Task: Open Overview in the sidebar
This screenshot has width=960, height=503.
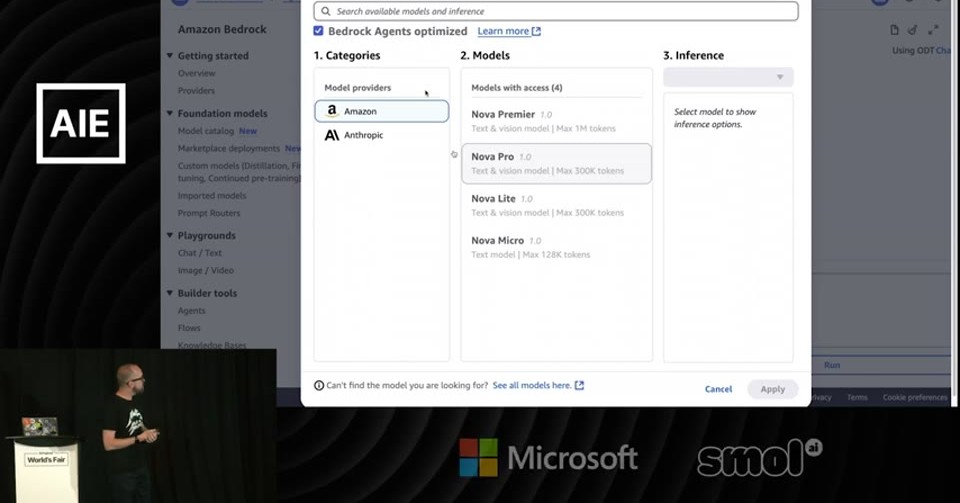Action: (197, 73)
